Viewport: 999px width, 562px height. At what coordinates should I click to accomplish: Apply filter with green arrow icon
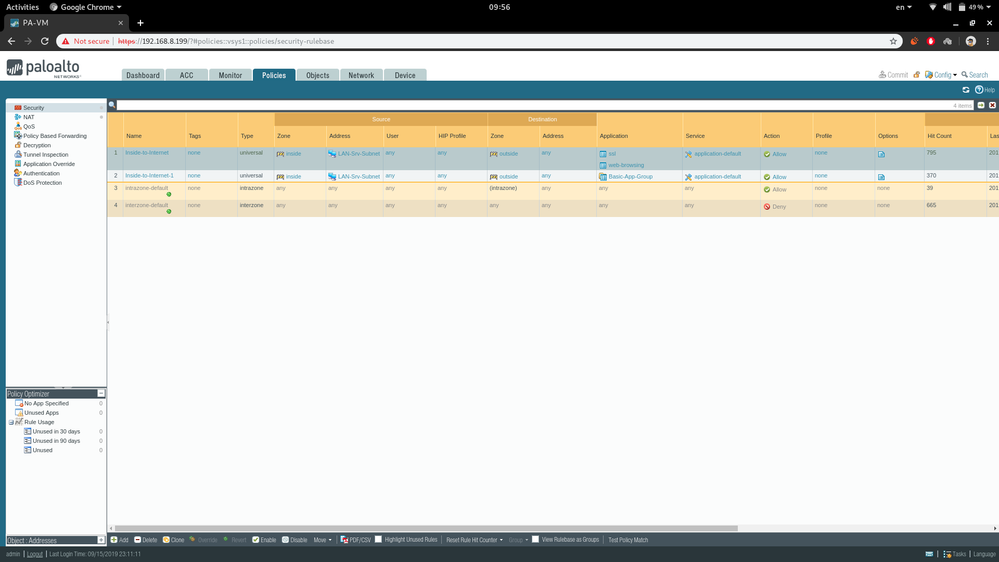pyautogui.click(x=981, y=105)
